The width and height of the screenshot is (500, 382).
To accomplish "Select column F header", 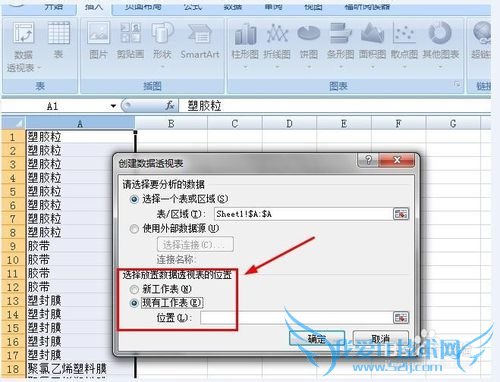I will (x=398, y=124).
